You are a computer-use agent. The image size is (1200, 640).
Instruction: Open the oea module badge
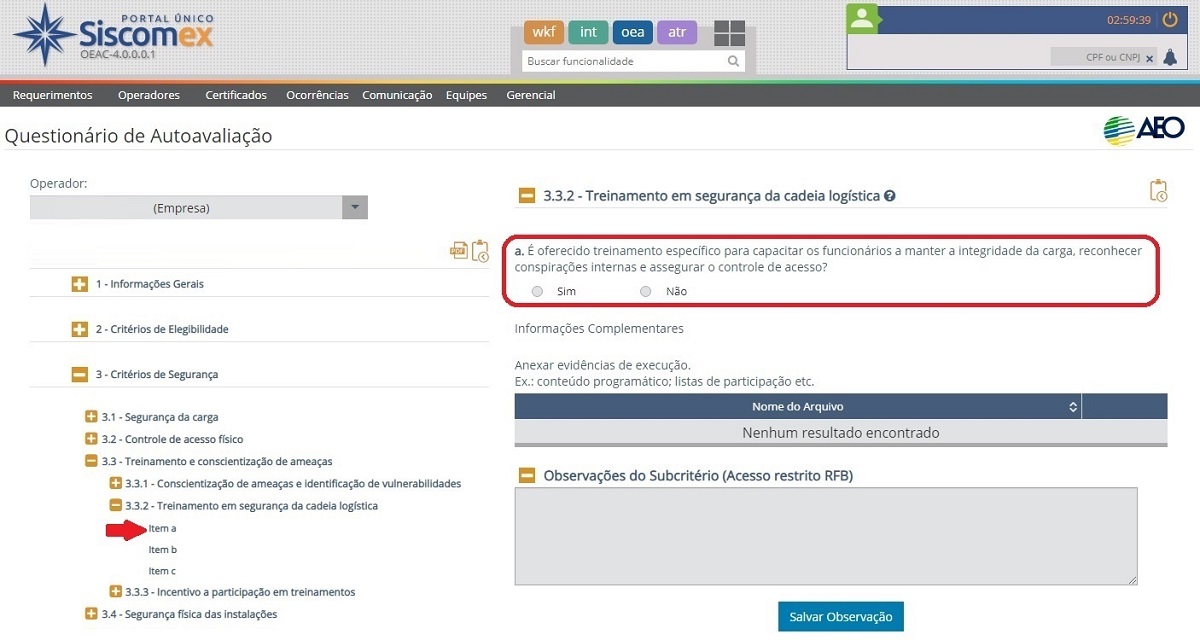coord(632,32)
